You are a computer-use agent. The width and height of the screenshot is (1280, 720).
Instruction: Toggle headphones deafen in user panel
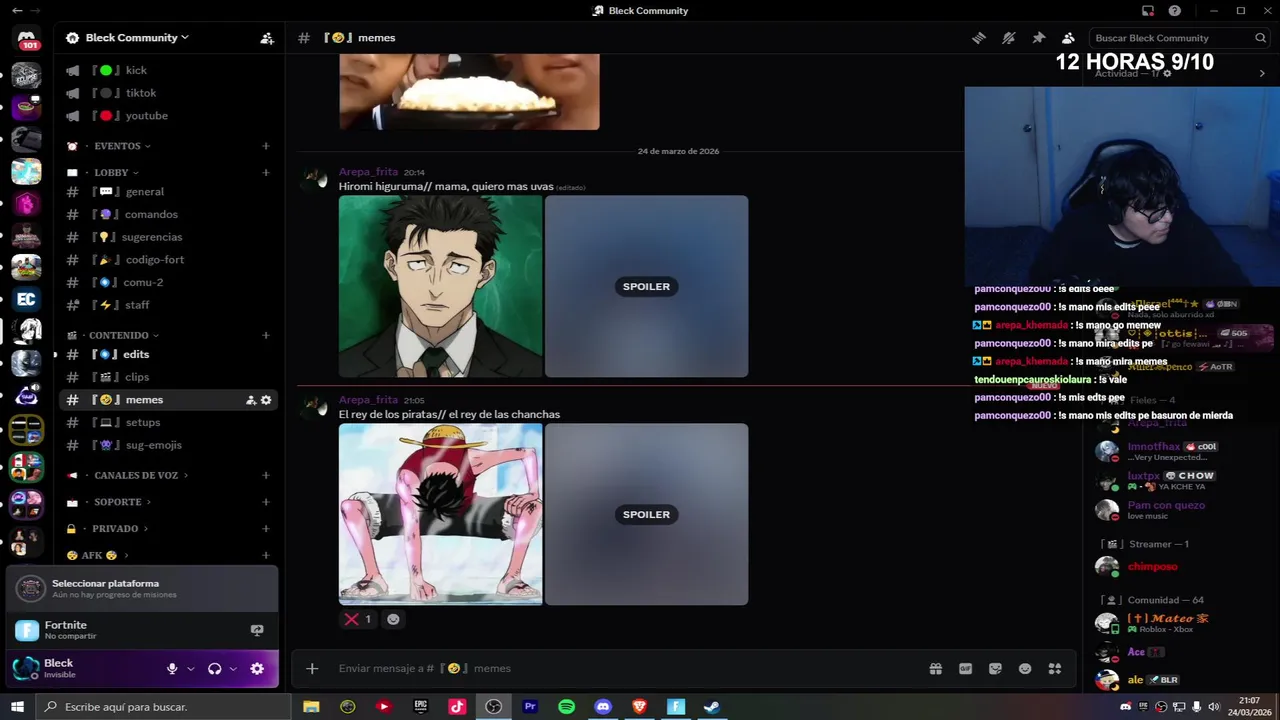(x=214, y=669)
